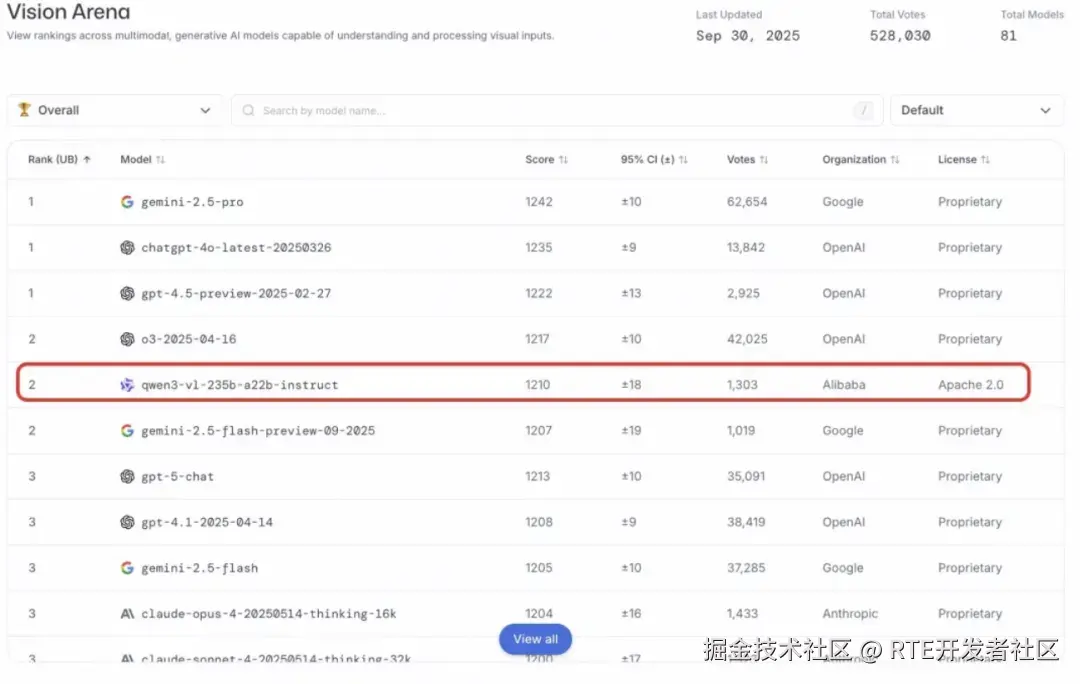Click the 62,654 votes cell
The width and height of the screenshot is (1080, 684).
(747, 202)
